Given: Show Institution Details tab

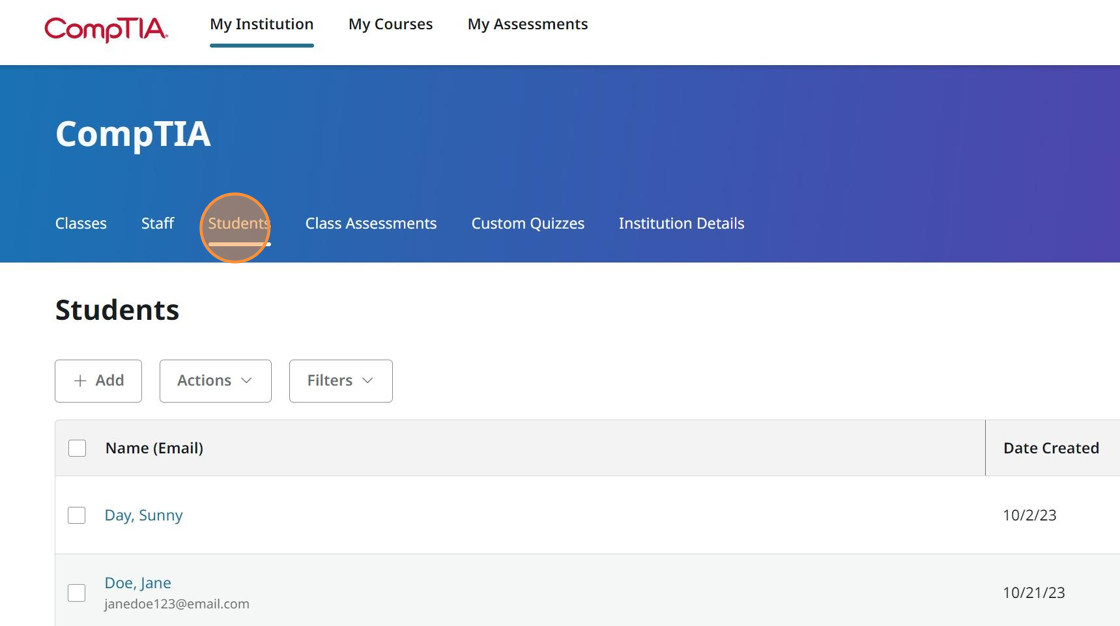Looking at the screenshot, I should tap(681, 224).
